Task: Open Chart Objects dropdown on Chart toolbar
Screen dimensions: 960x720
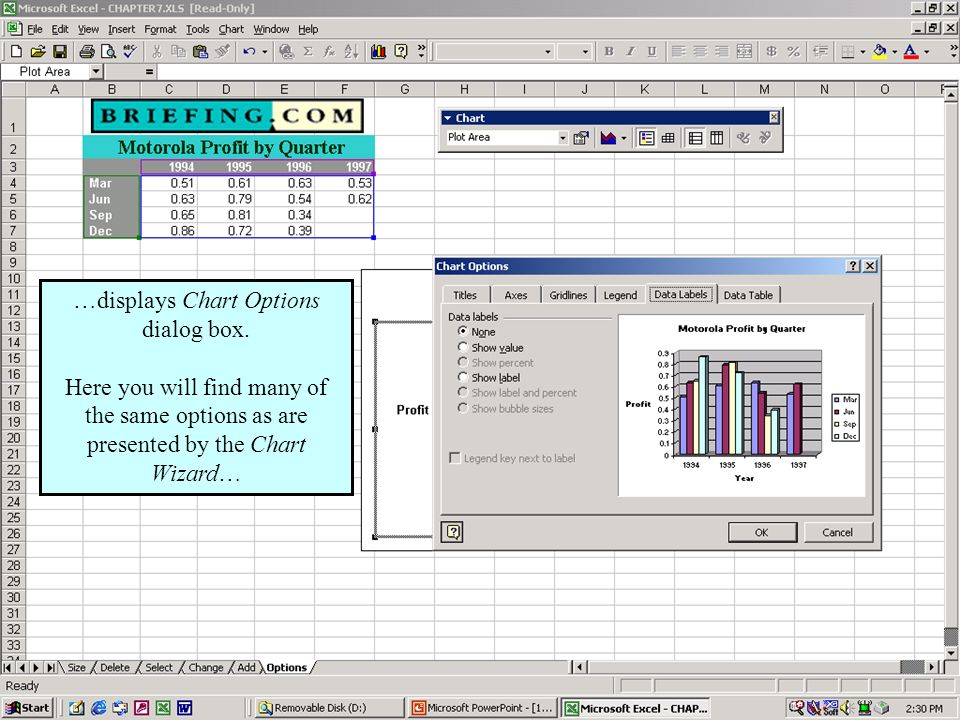Action: click(563, 138)
